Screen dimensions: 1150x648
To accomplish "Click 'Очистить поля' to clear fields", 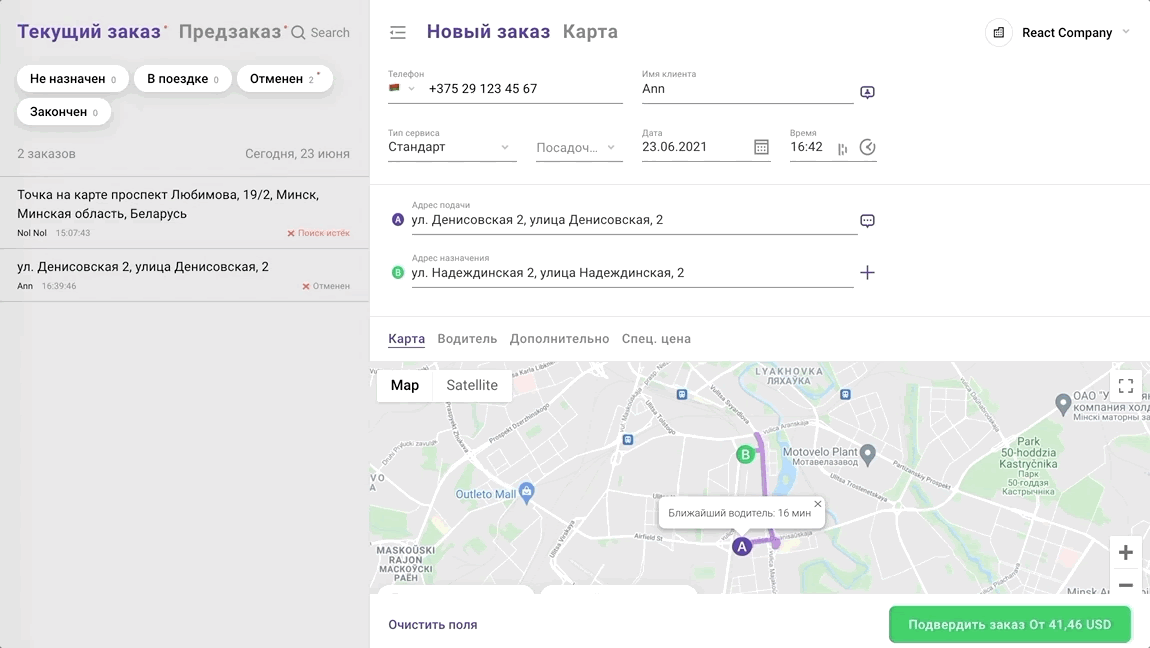I will [x=432, y=625].
